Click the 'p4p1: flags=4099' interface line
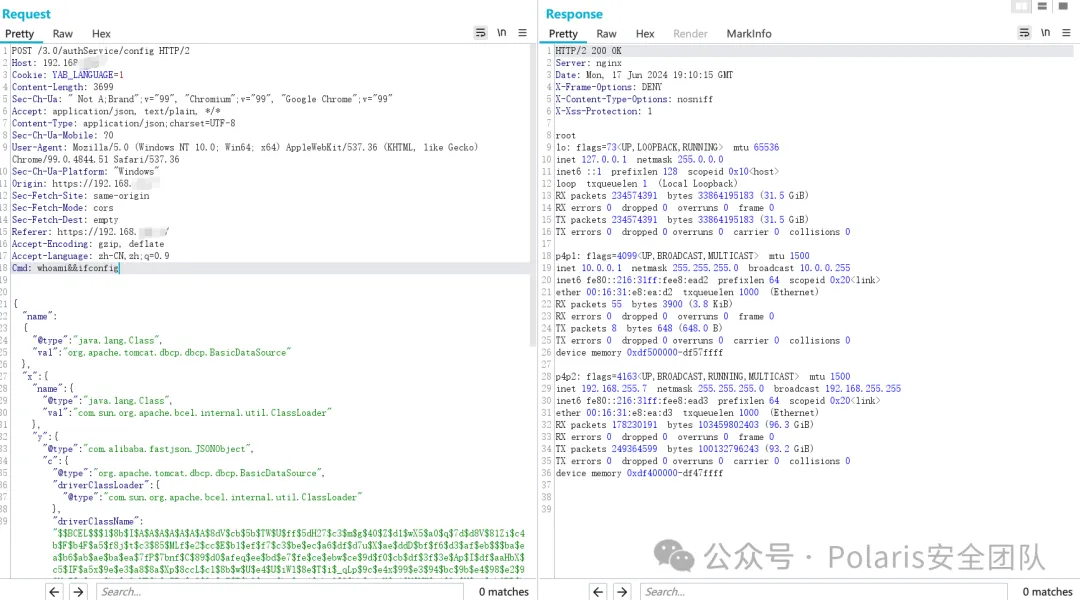 point(682,256)
